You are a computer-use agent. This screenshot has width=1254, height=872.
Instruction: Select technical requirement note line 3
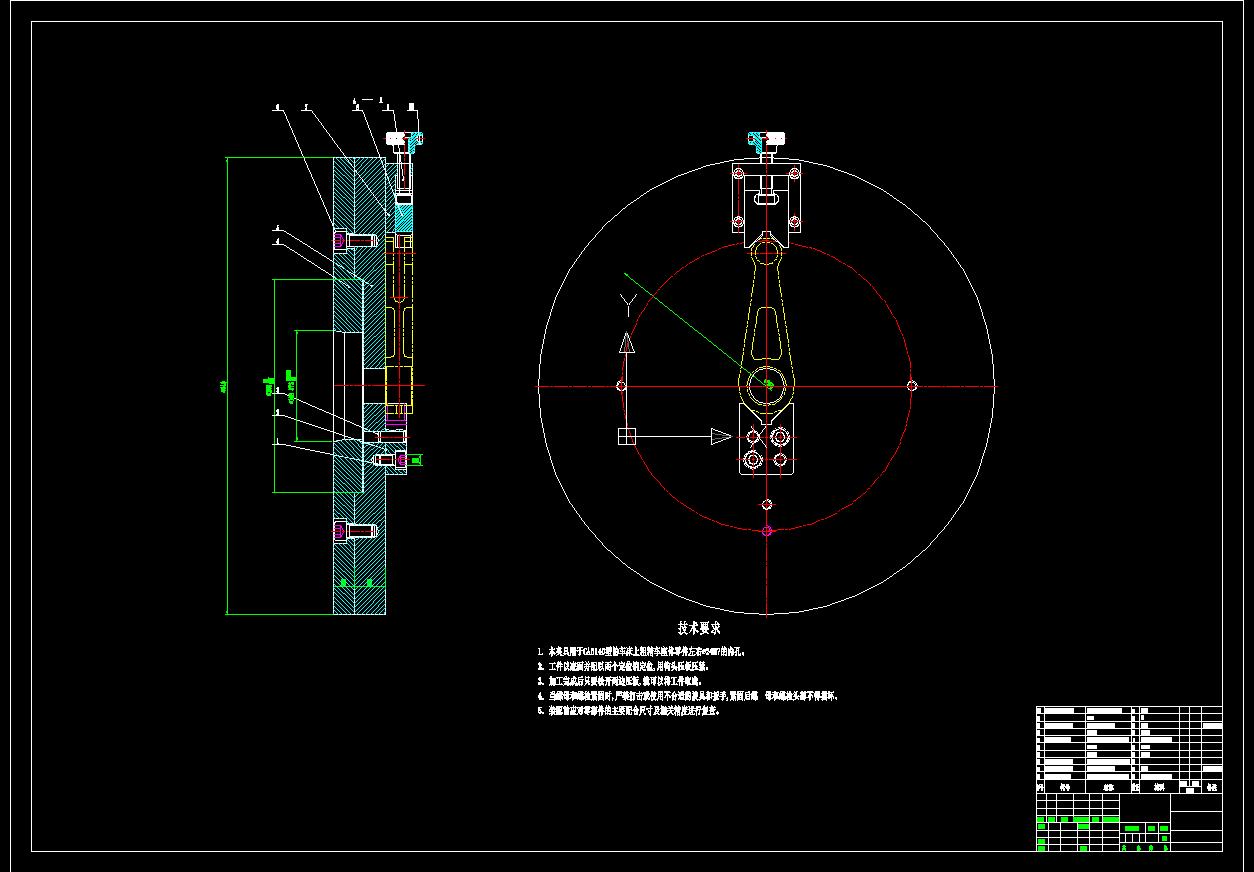click(x=619, y=681)
